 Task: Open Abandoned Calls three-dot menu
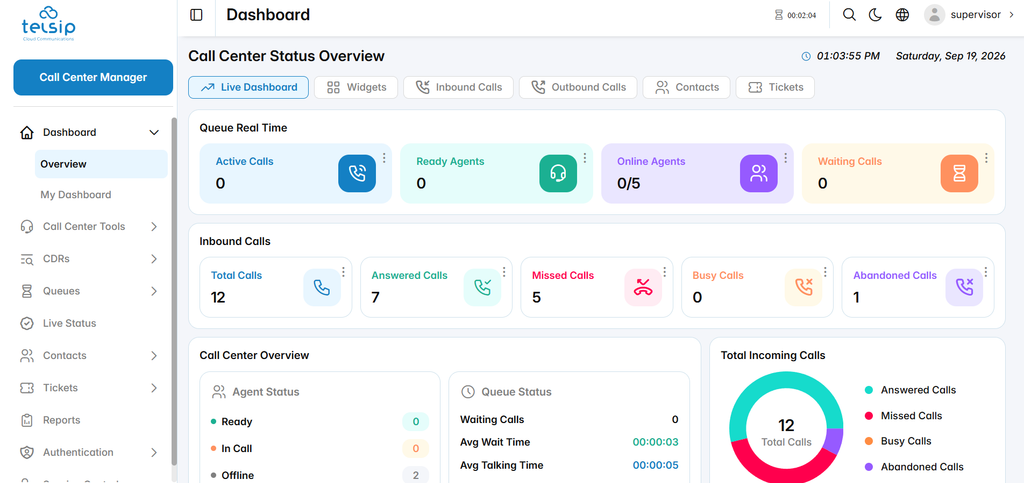(x=985, y=272)
